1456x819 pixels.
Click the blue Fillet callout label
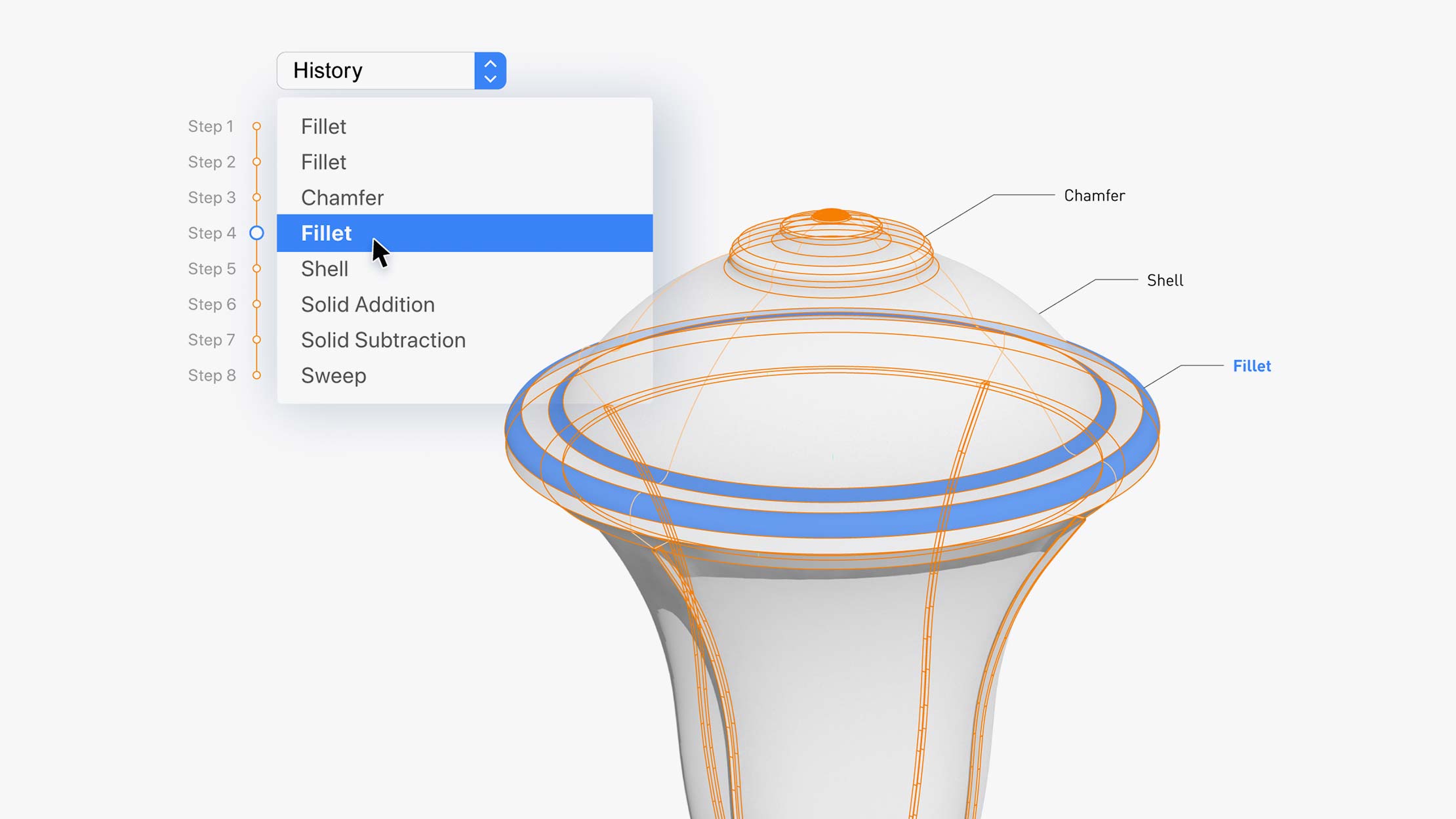click(1251, 366)
